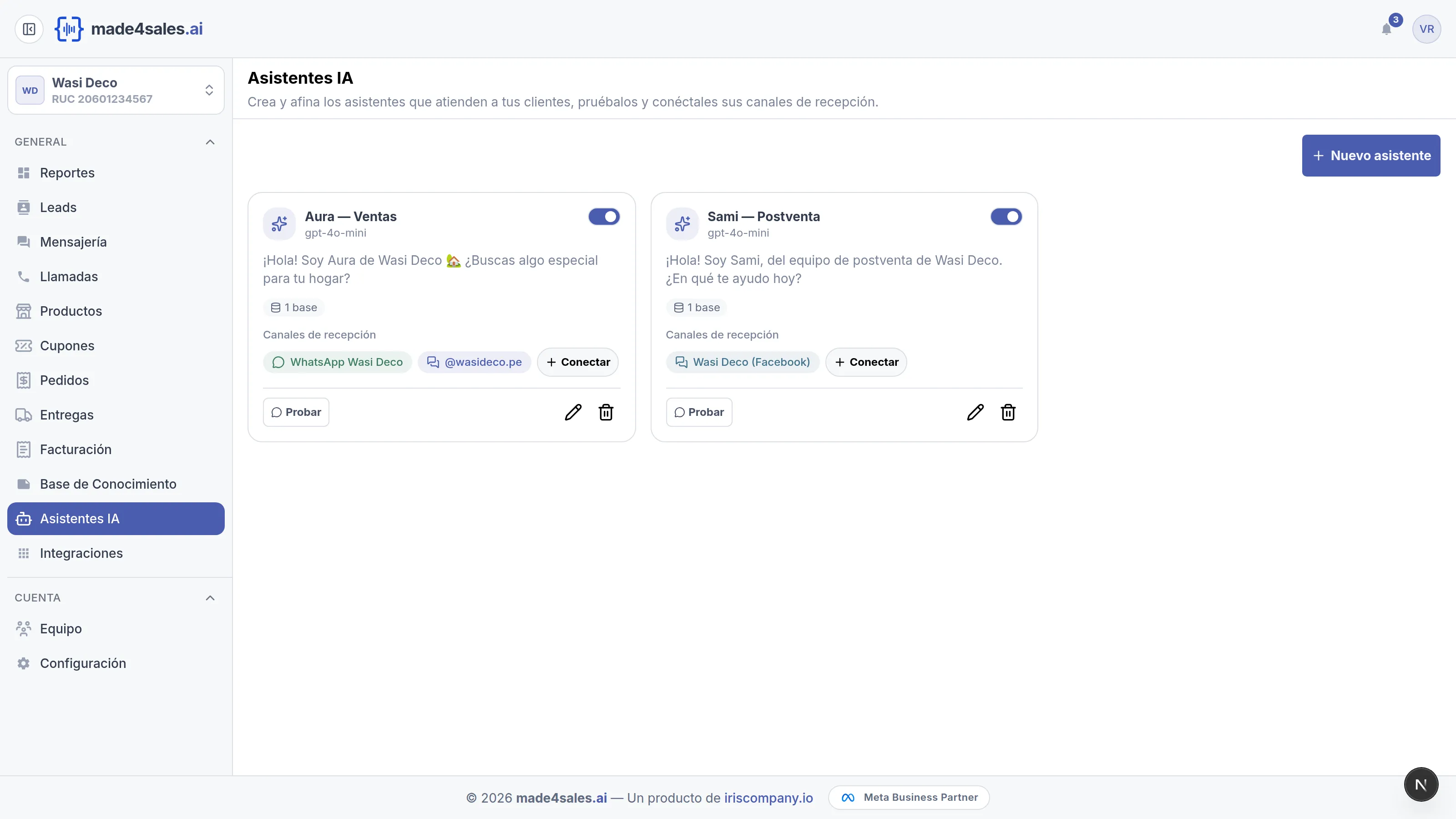Click the Next.js dev tools badge
The image size is (1456, 819).
coord(1421,784)
